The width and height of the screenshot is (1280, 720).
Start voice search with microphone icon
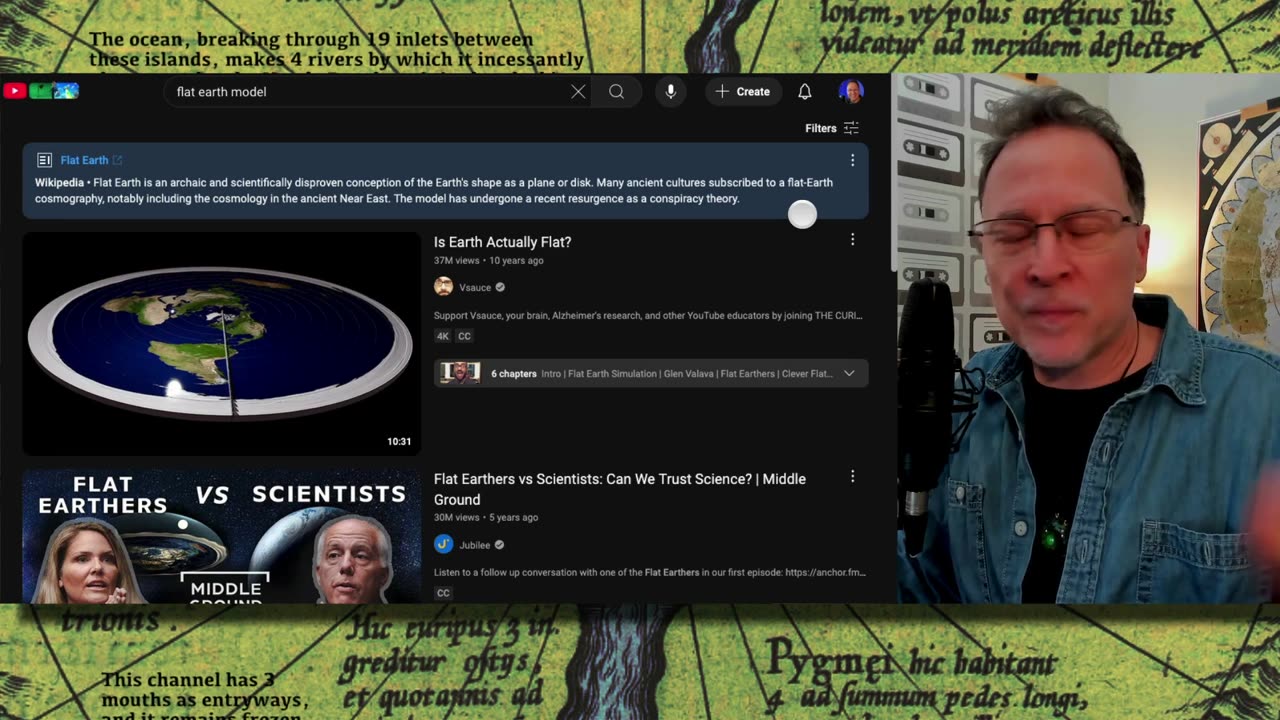(670, 92)
